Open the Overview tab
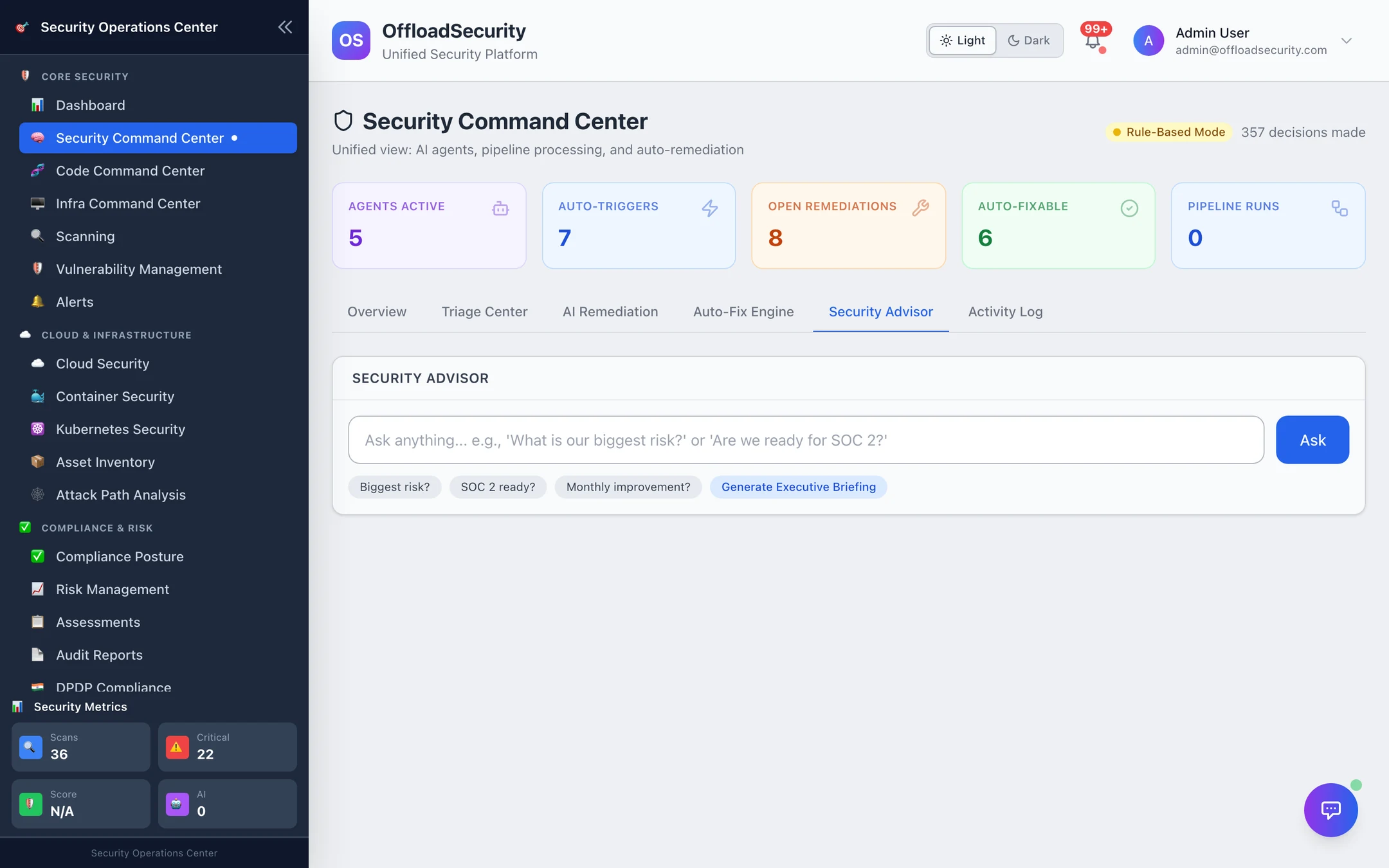This screenshot has height=868, width=1389. coord(377,312)
